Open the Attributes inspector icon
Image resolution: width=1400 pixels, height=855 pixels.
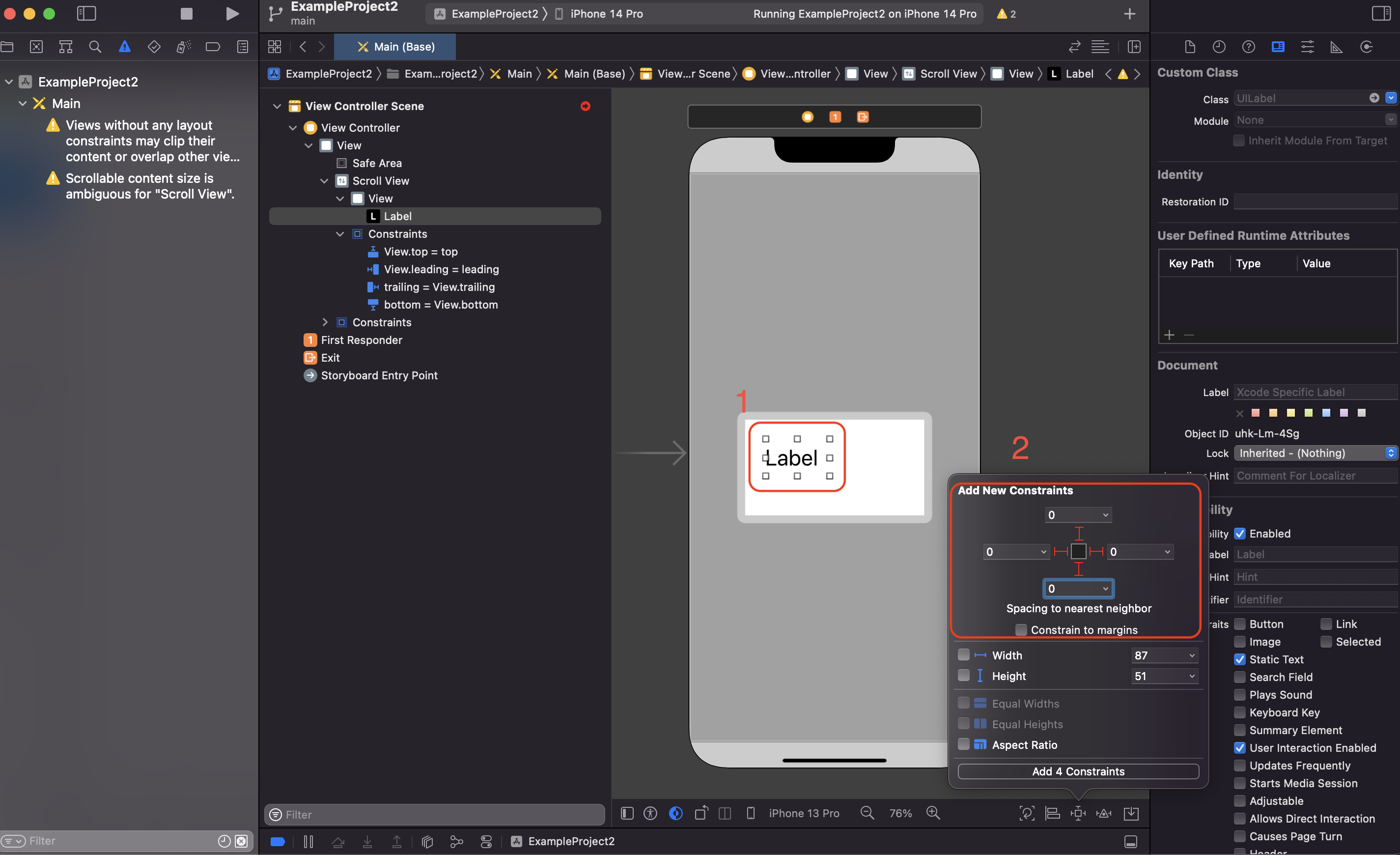(x=1307, y=47)
